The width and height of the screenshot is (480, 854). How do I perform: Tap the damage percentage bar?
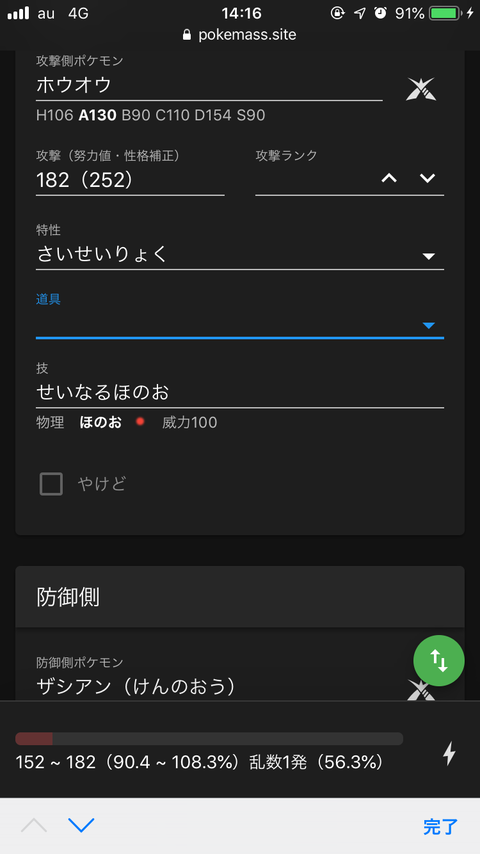tap(209, 739)
